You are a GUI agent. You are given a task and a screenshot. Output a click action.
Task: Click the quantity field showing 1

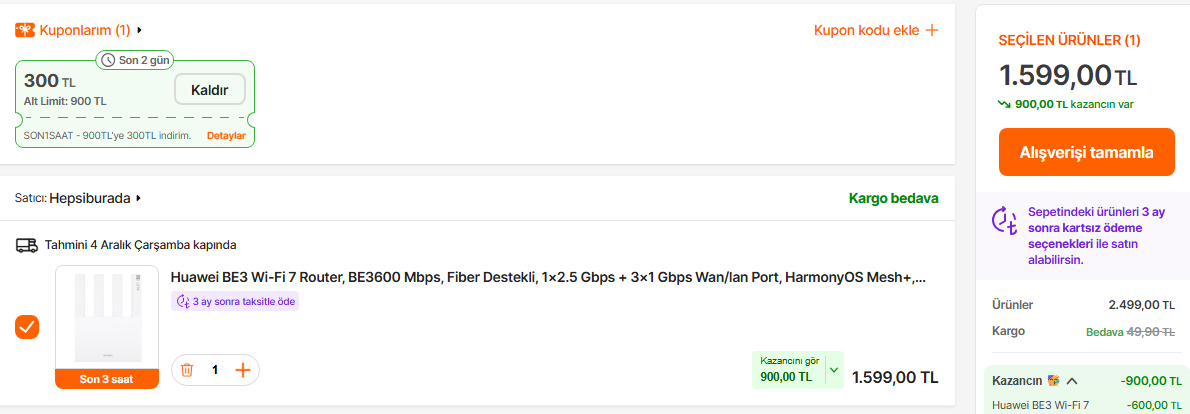[215, 370]
